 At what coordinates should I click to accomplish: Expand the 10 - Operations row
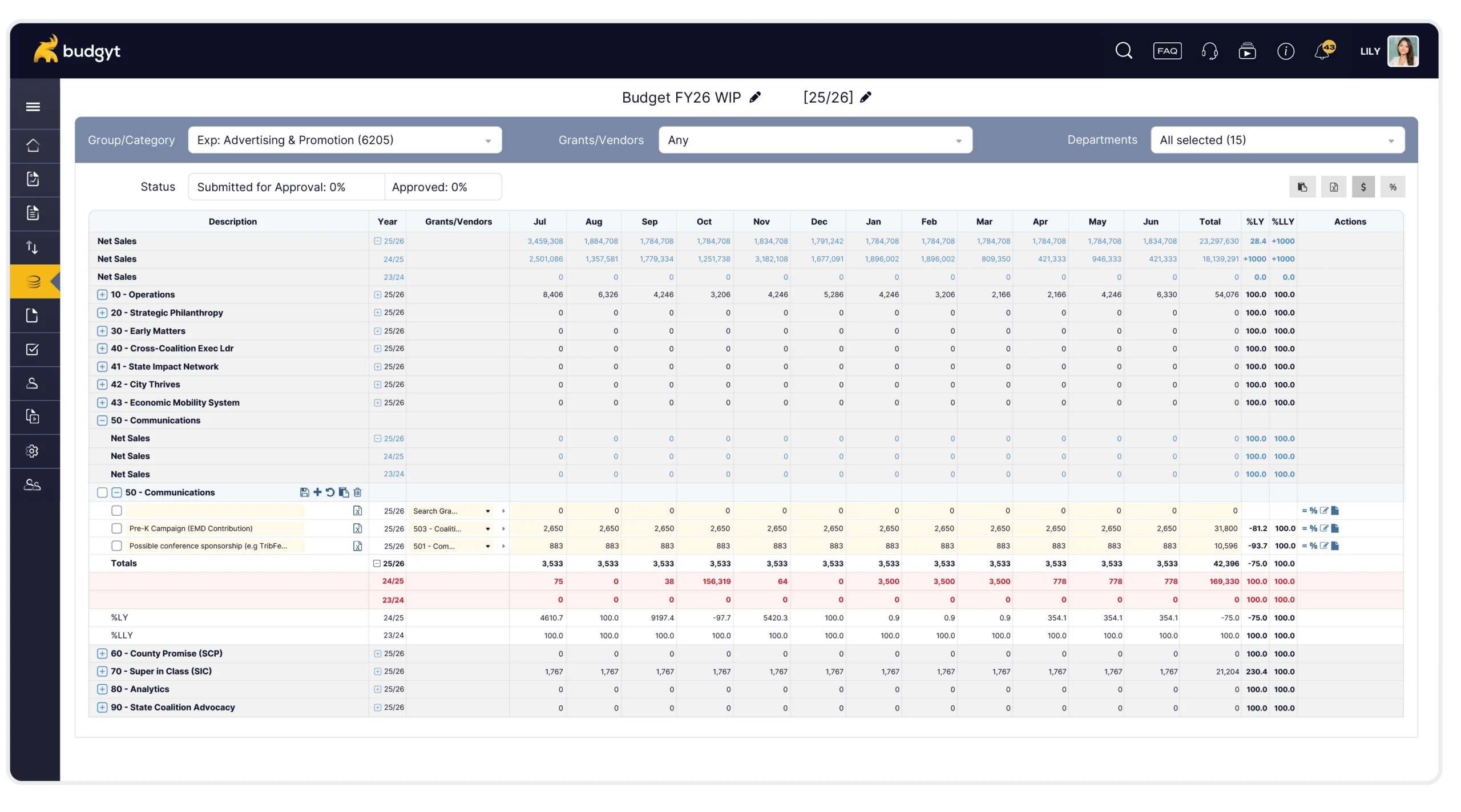click(x=102, y=295)
